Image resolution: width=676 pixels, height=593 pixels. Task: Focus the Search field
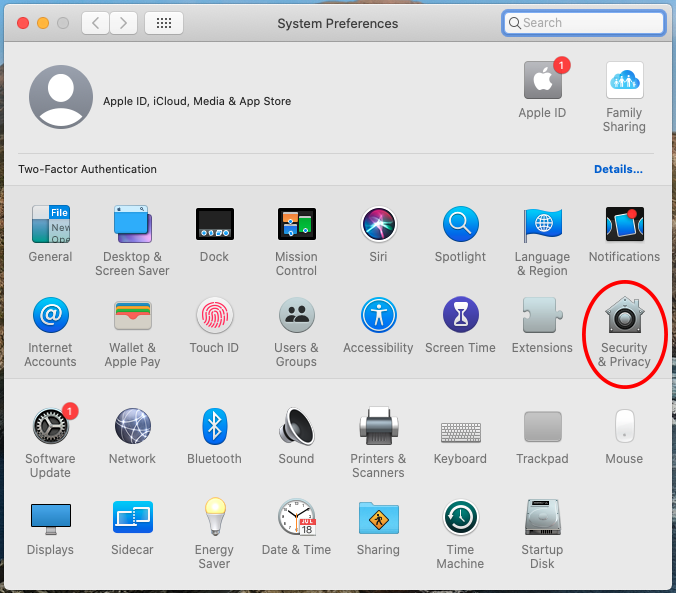(x=584, y=23)
